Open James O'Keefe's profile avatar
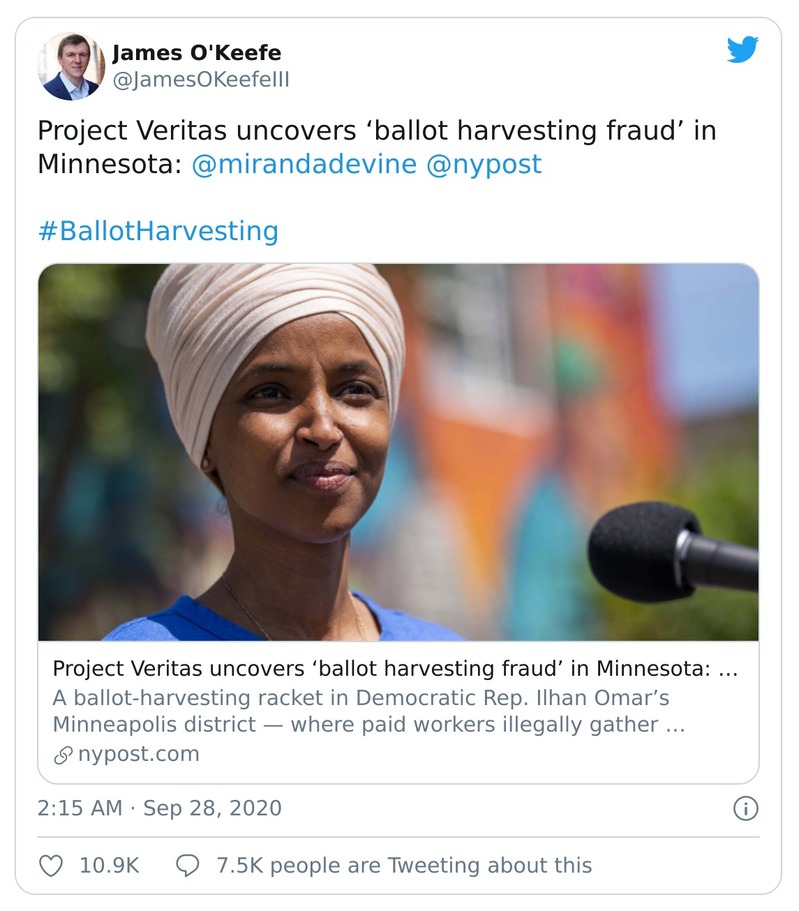This screenshot has height=911, width=799. [70, 66]
